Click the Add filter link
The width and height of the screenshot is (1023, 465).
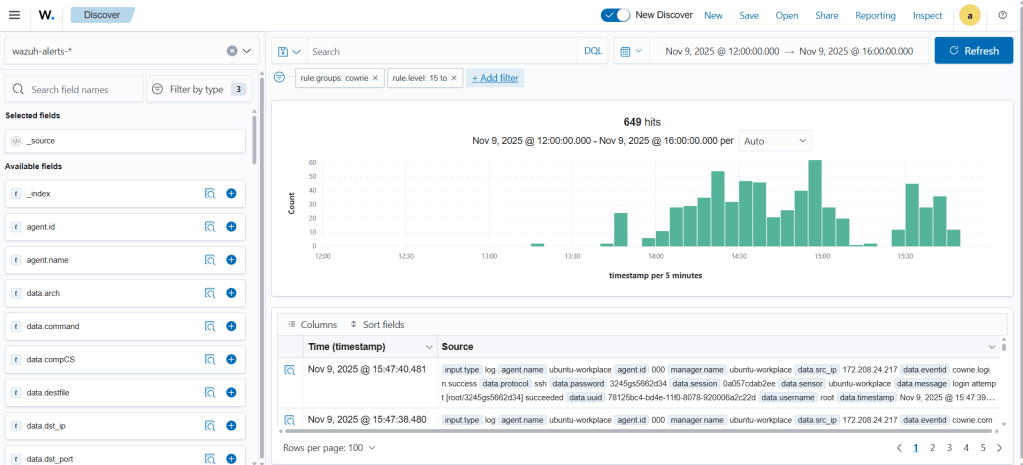[x=496, y=78]
